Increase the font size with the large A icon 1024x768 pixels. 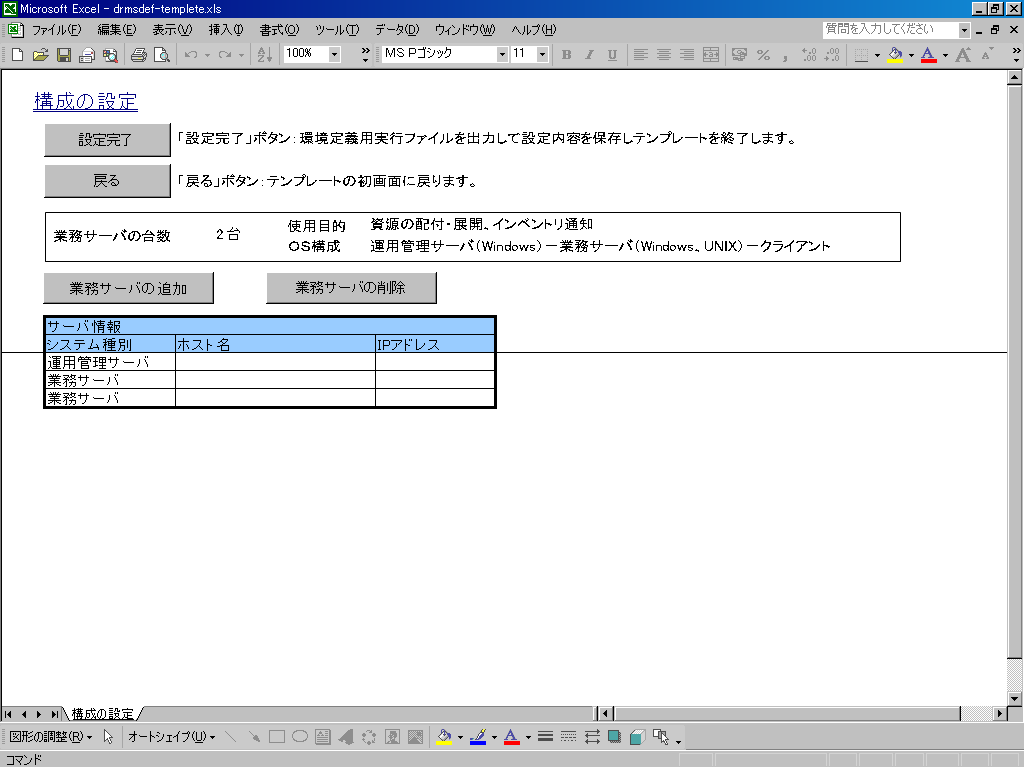tap(963, 55)
